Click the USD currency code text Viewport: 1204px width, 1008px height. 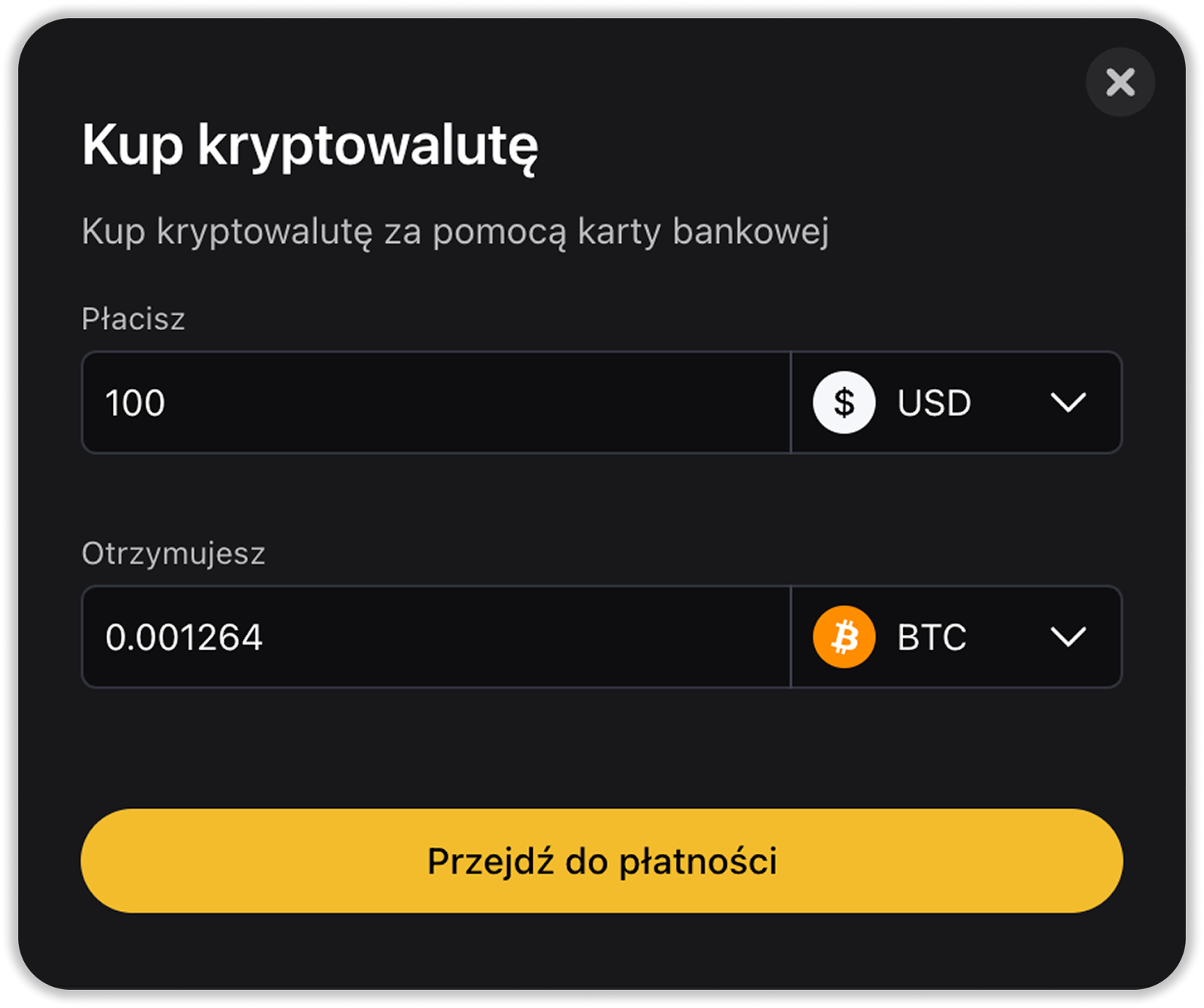click(934, 403)
